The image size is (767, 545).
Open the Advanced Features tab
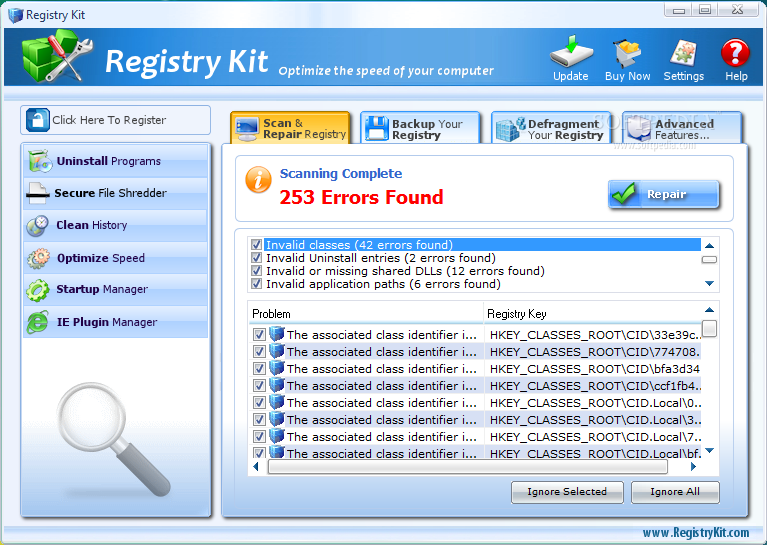(x=682, y=129)
